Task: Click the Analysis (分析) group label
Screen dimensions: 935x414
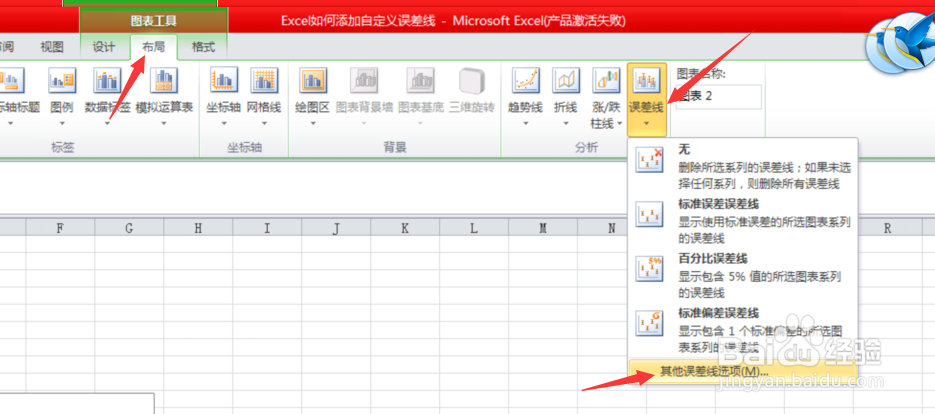Action: (x=586, y=148)
